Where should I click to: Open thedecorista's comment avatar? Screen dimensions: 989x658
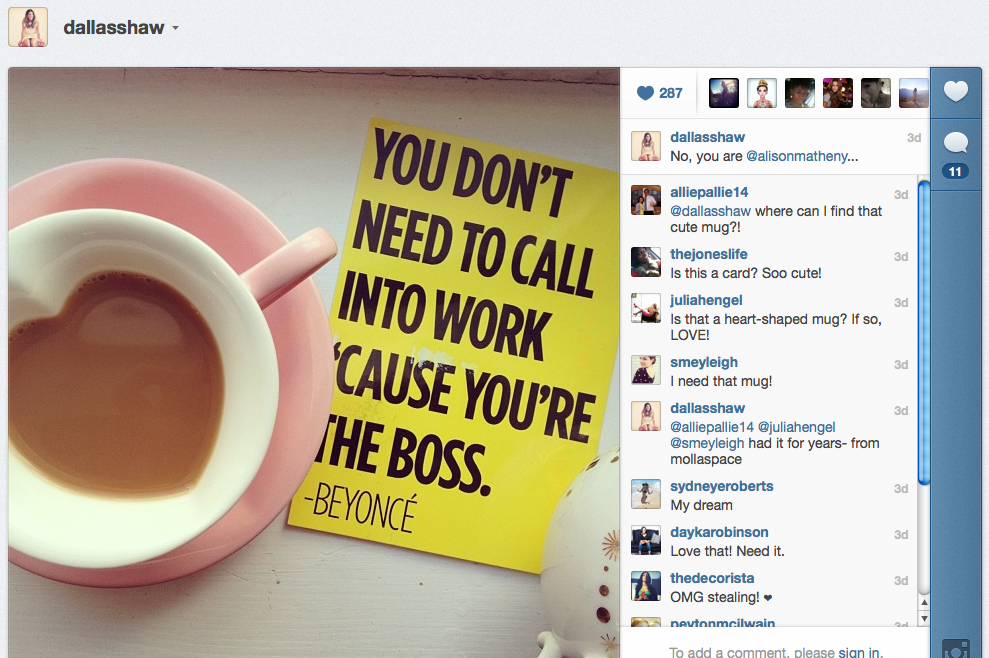pyautogui.click(x=646, y=586)
